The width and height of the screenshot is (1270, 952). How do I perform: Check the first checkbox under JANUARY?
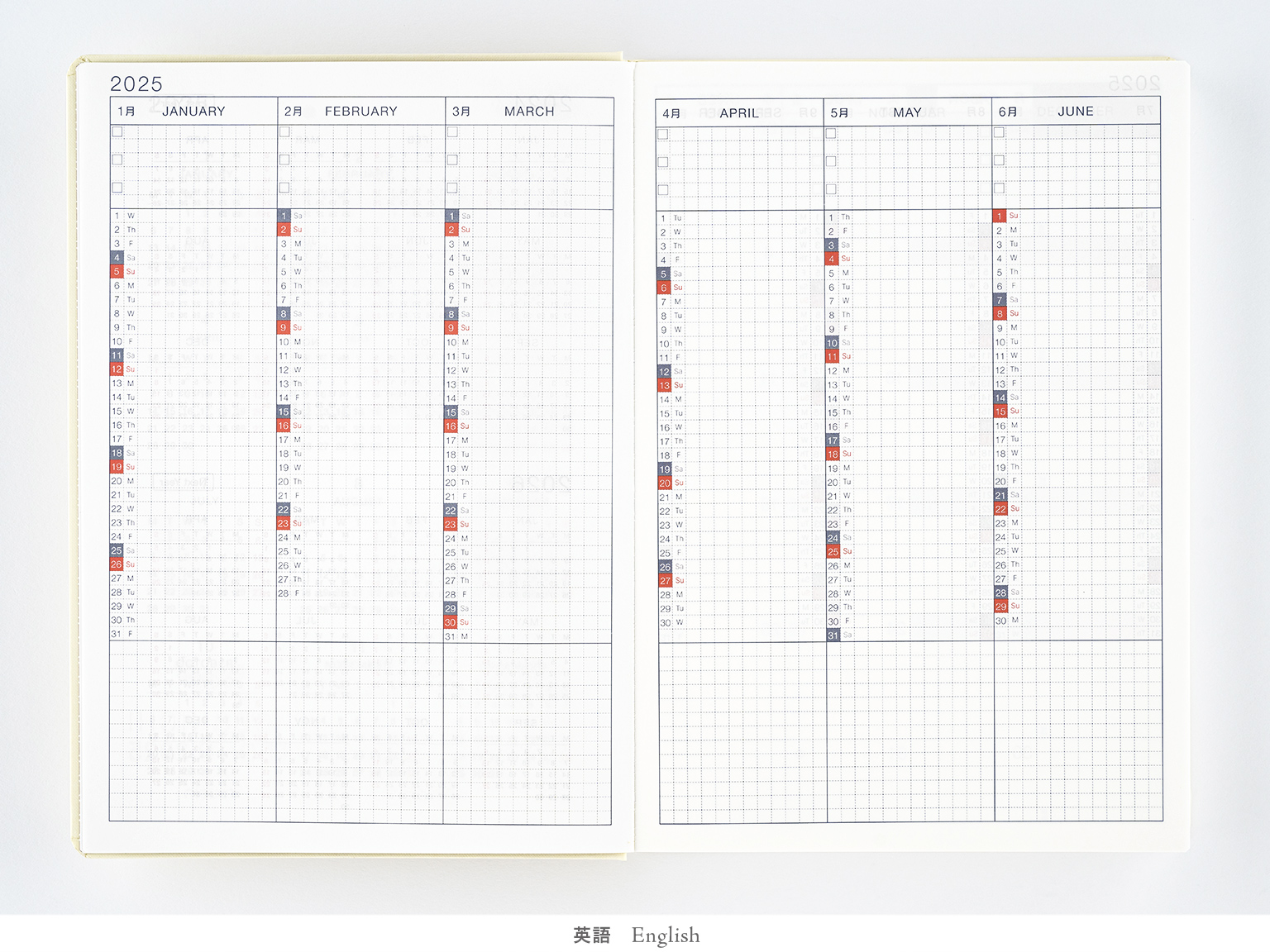point(117,131)
